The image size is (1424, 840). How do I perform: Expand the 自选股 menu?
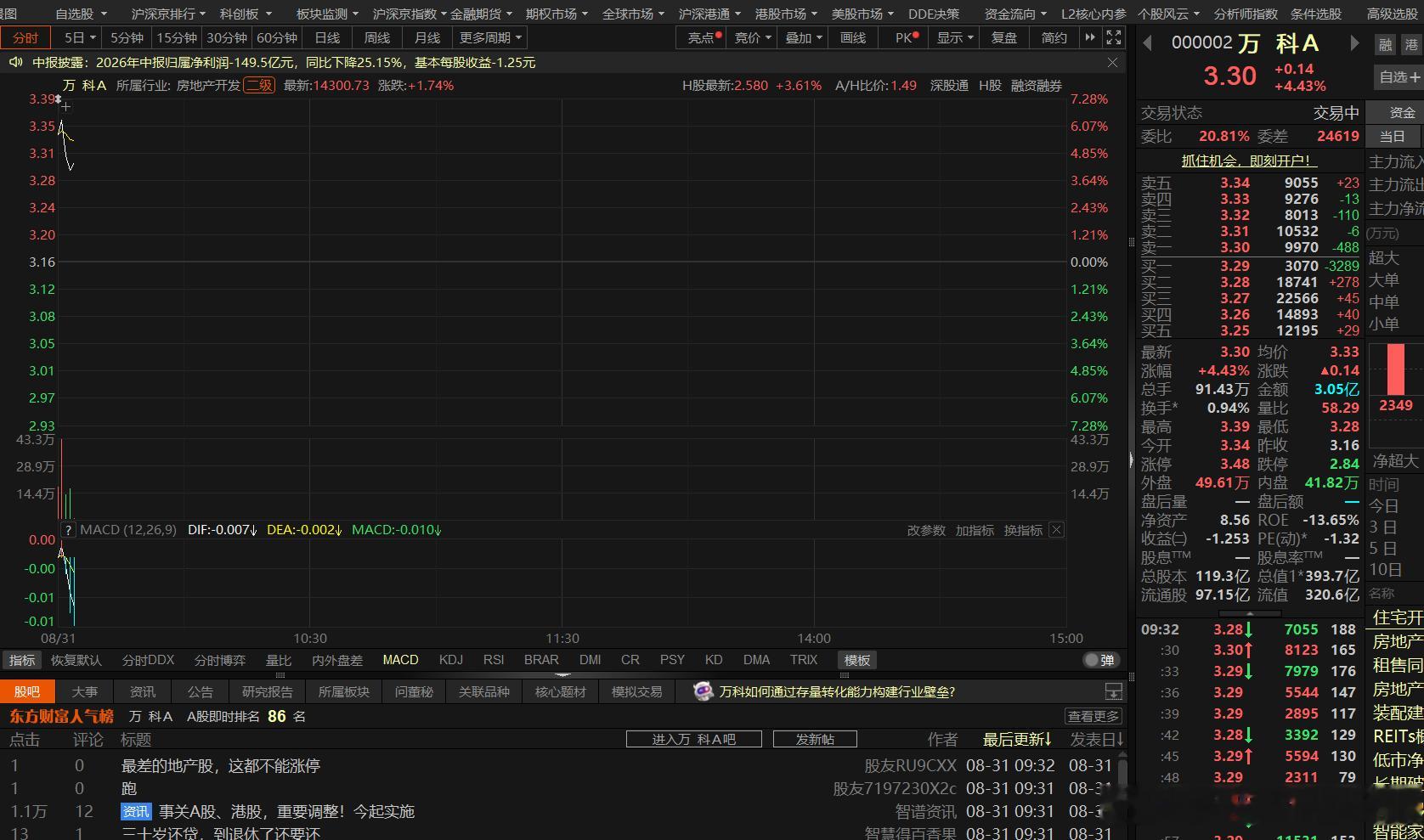81,14
